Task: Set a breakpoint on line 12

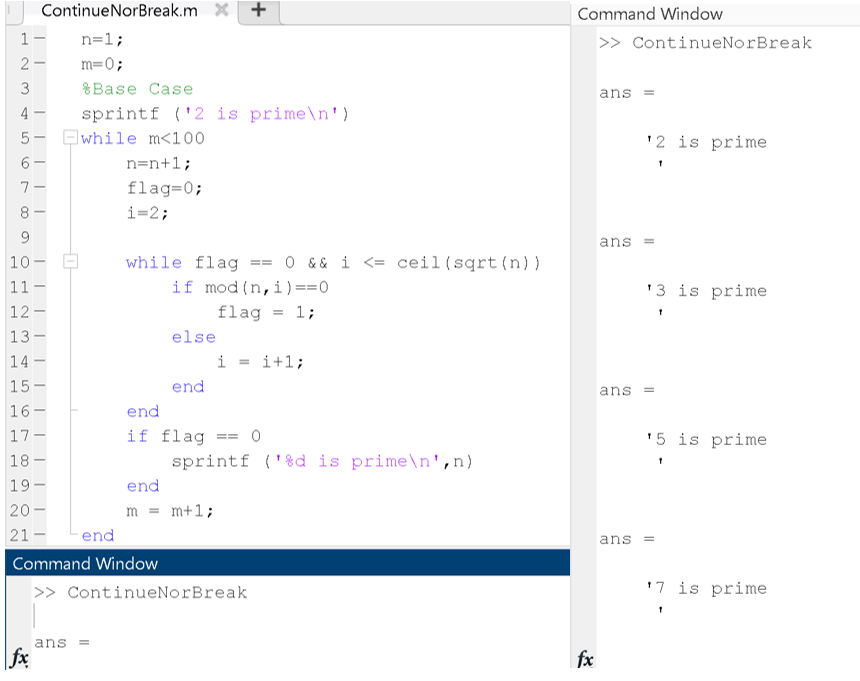Action: tap(39, 311)
